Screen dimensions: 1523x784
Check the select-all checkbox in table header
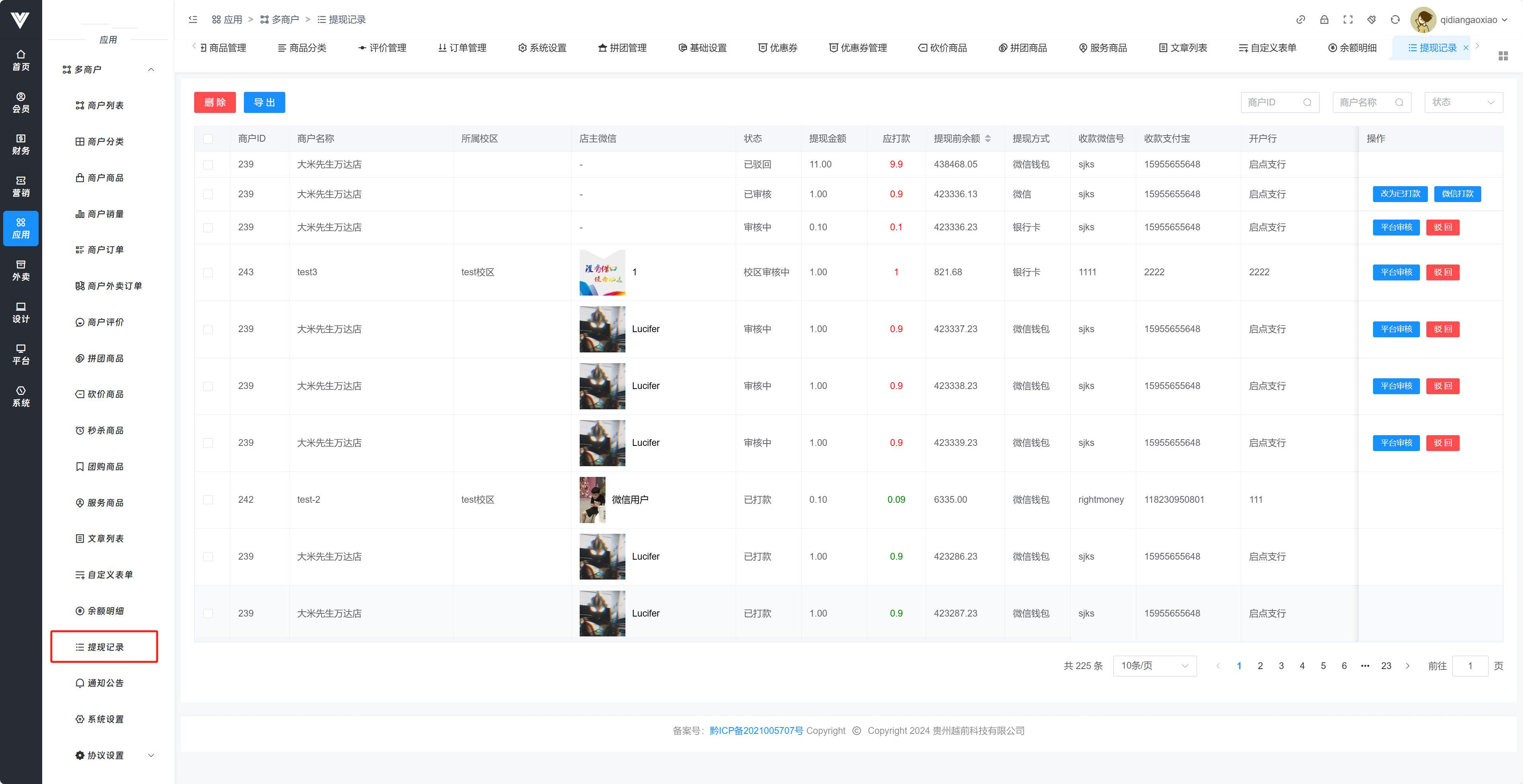pos(208,138)
